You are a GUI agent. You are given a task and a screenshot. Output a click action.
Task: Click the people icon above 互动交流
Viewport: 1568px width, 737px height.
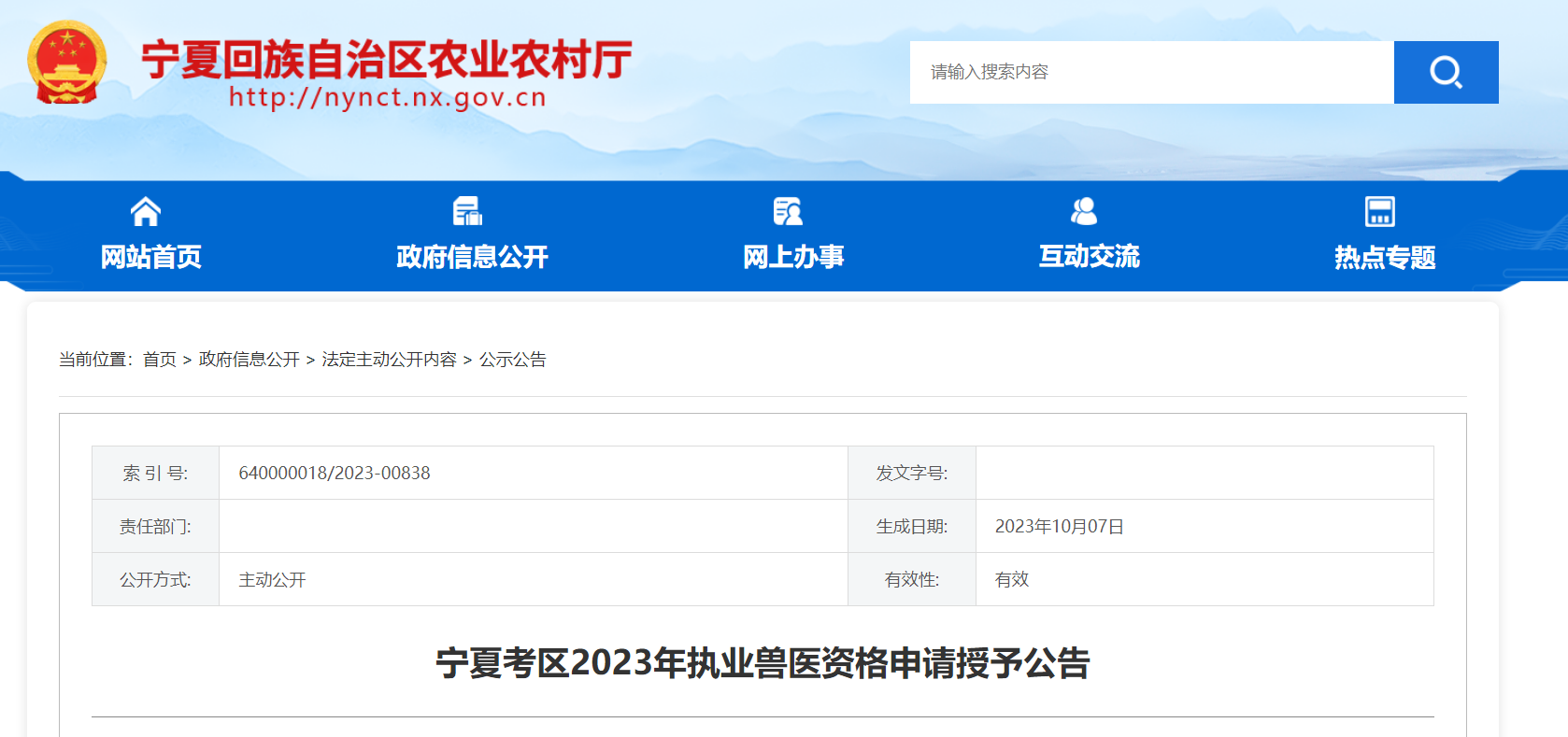1084,211
